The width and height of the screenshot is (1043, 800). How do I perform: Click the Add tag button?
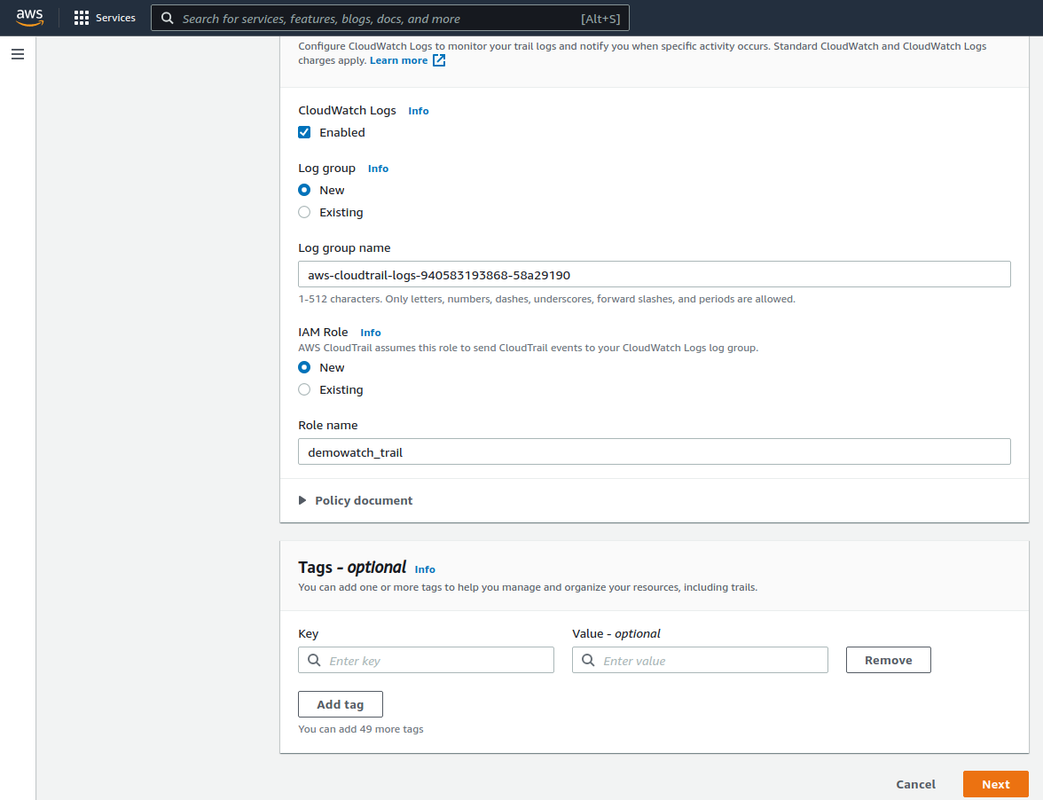pyautogui.click(x=340, y=704)
